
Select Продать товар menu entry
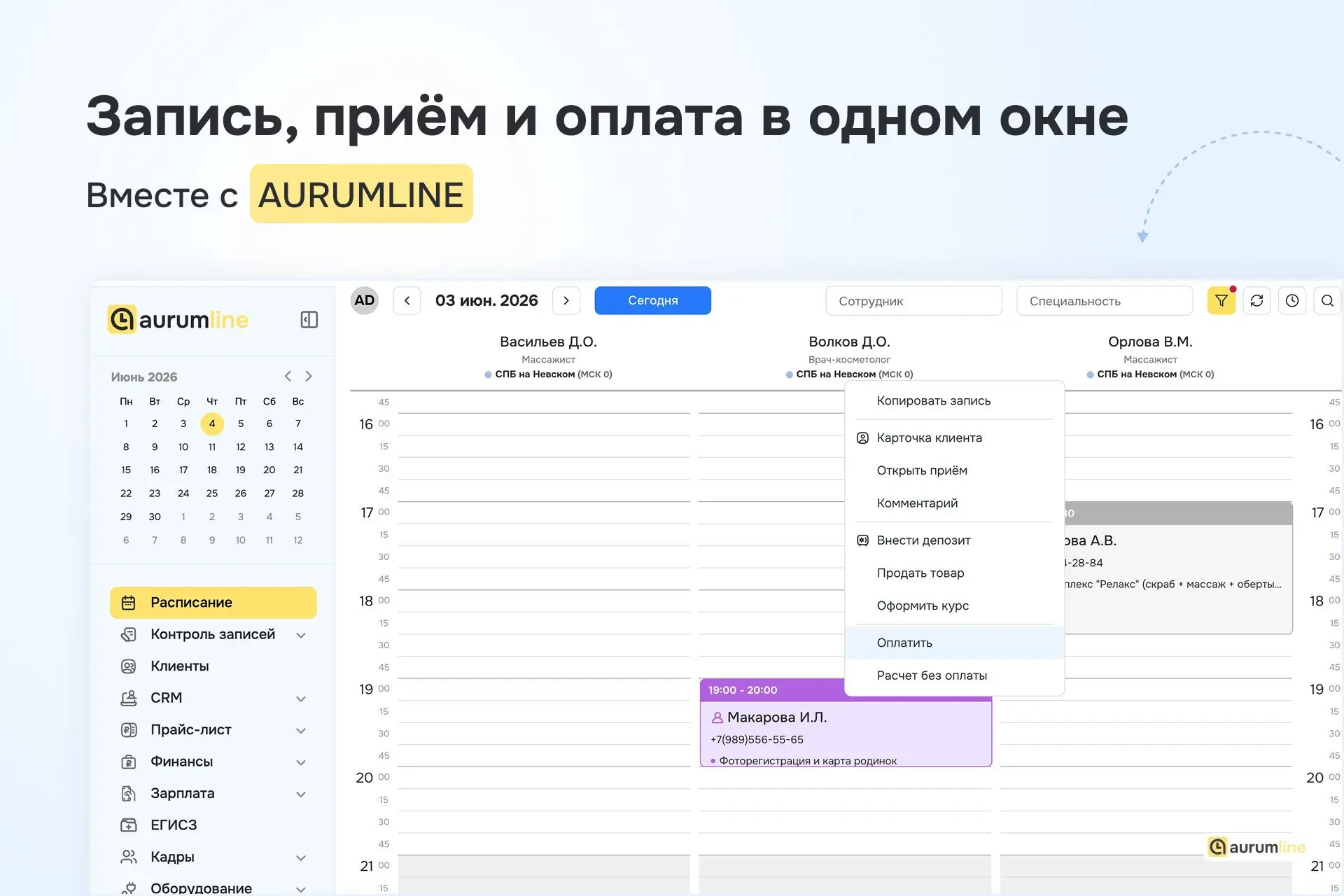point(955,573)
